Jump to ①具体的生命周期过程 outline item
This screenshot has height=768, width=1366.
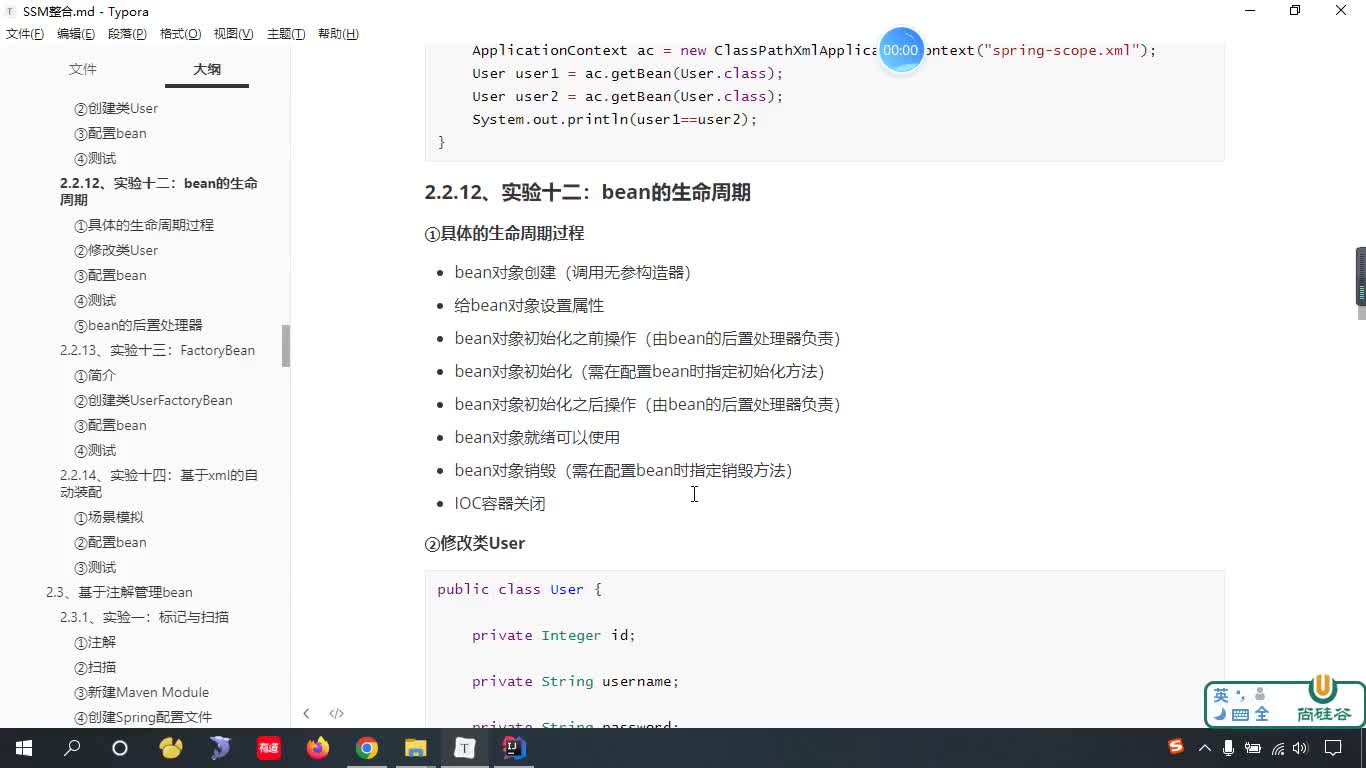coord(144,225)
